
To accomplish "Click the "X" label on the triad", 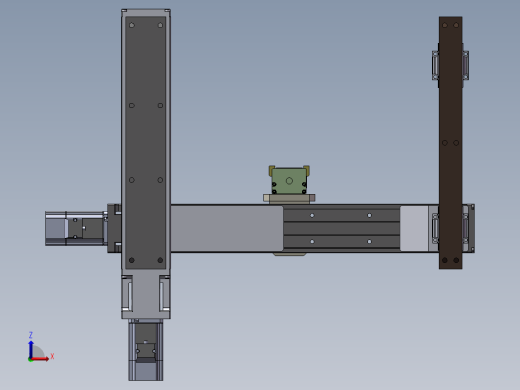I will 52,356.
